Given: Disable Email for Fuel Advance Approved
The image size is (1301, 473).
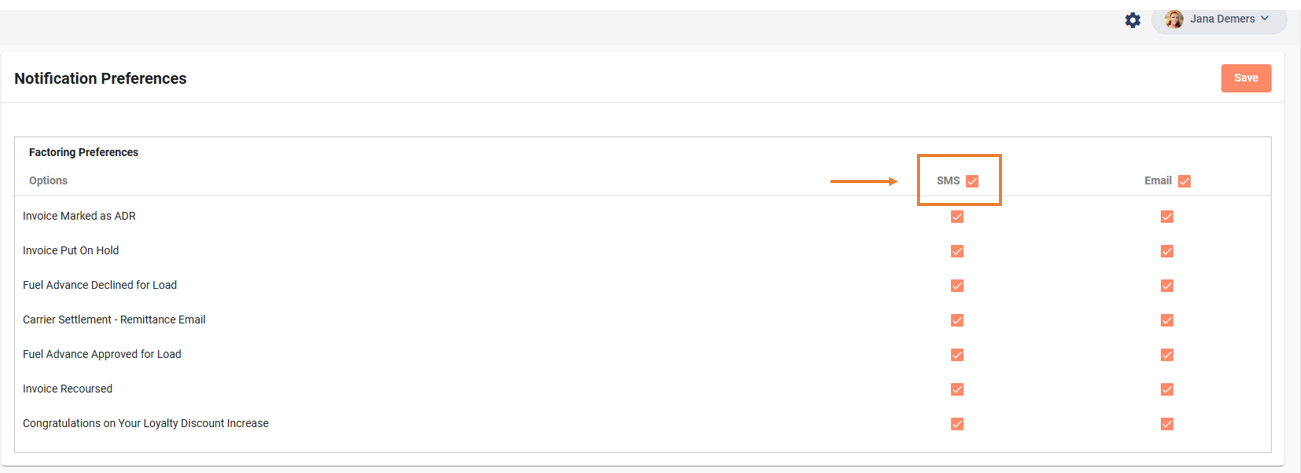Looking at the screenshot, I should click(1166, 354).
